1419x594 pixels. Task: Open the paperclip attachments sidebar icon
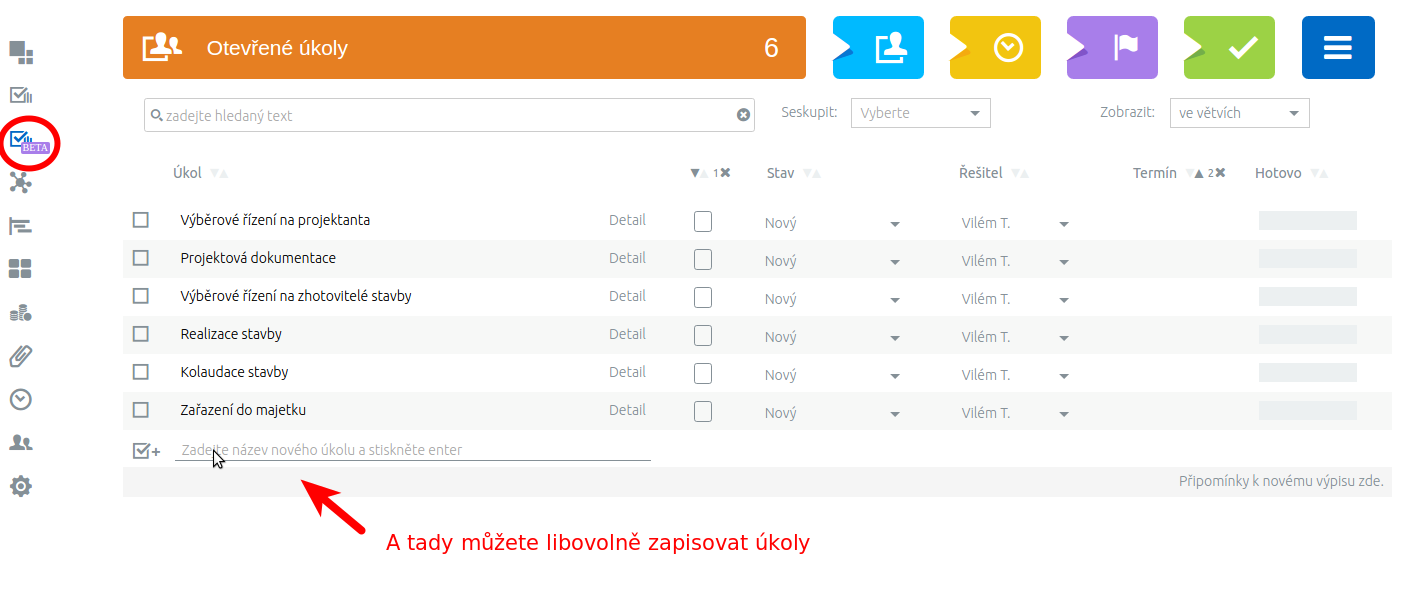21,356
